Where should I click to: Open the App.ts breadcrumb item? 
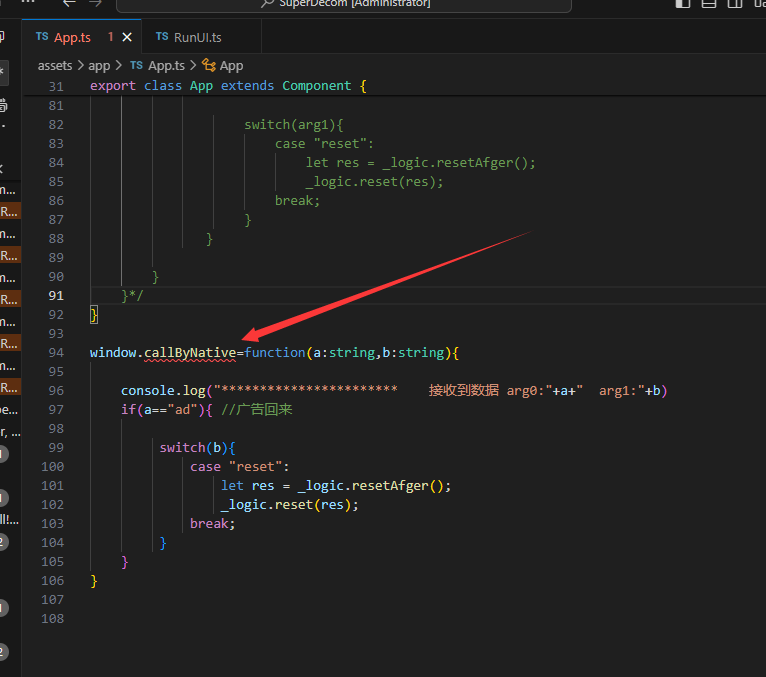166,65
